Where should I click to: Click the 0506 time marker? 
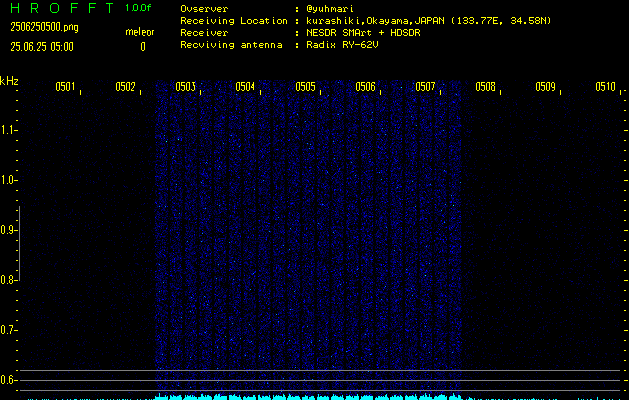point(365,87)
